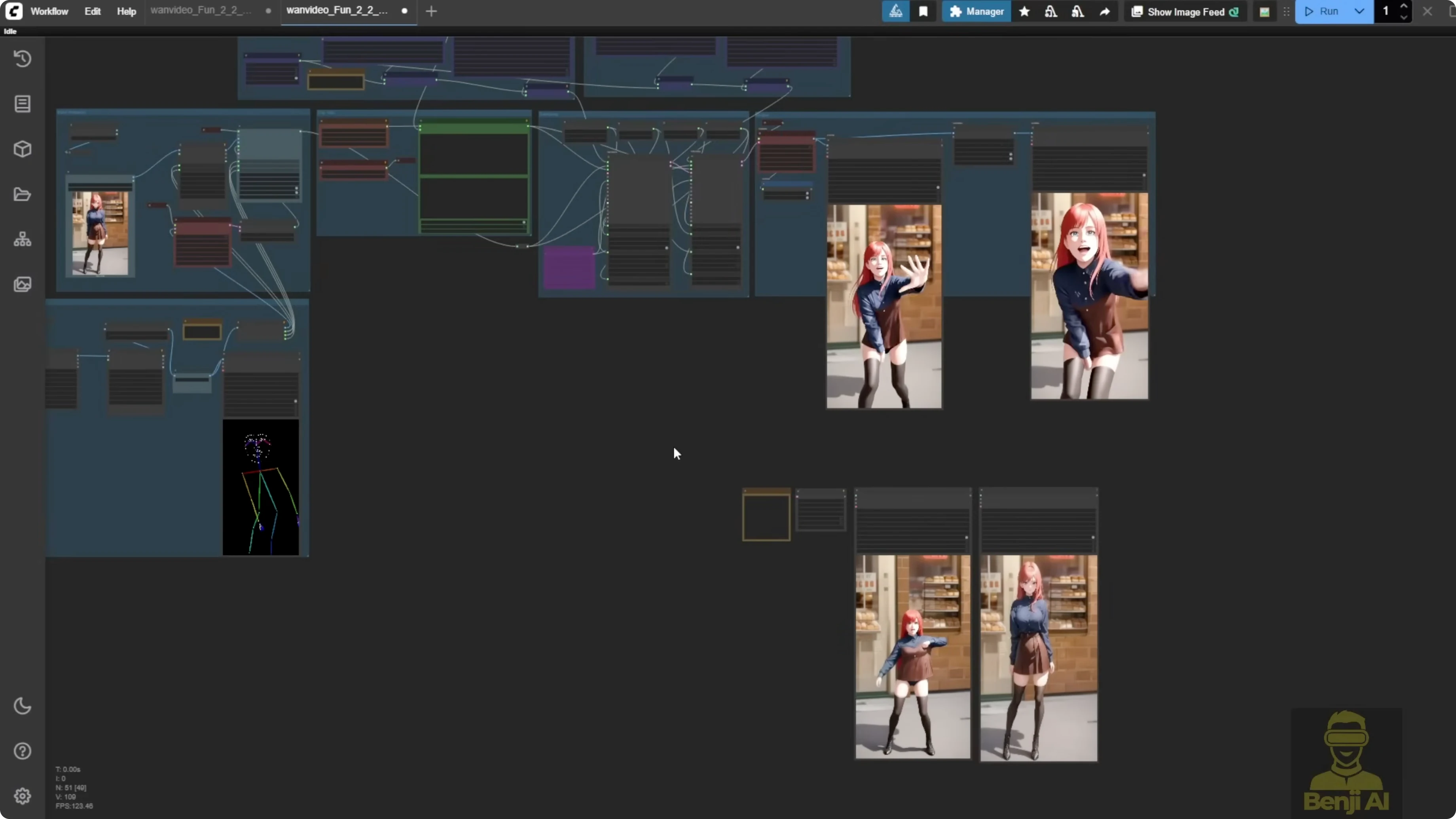Click the bookmark workflow icon
This screenshot has height=819, width=1456.
923,11
